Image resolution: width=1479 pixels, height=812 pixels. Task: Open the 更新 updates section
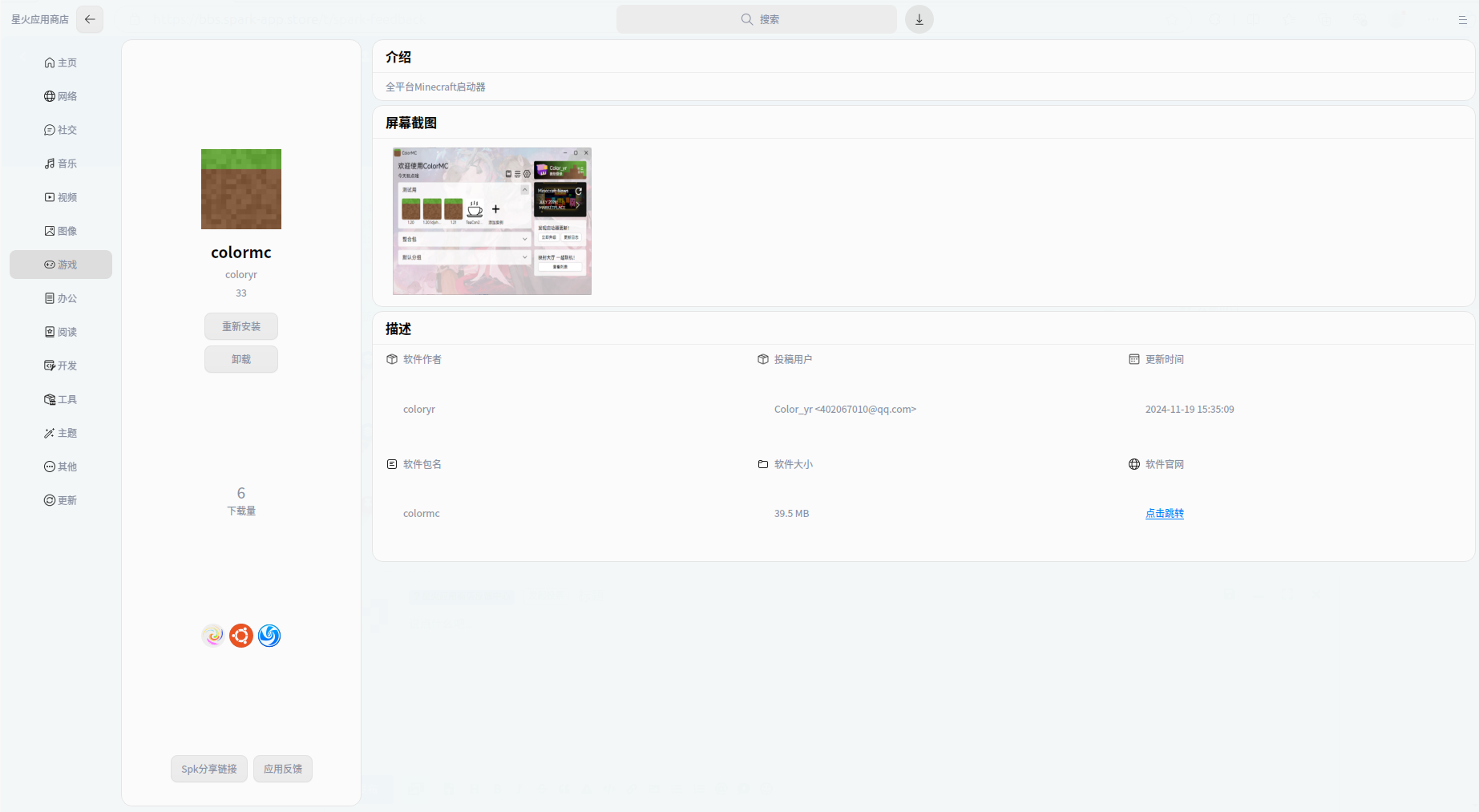[61, 500]
